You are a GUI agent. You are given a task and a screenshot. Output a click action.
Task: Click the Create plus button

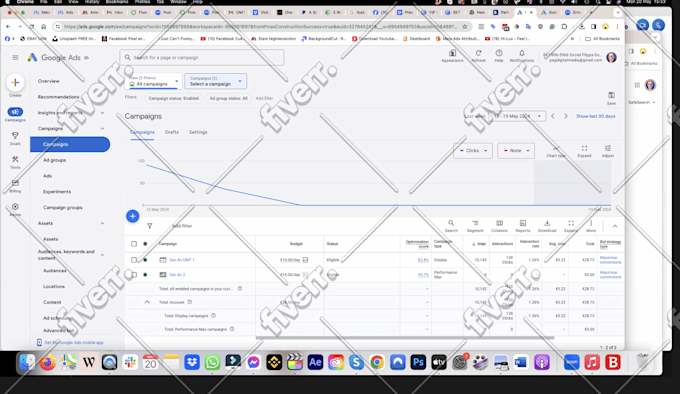15,82
